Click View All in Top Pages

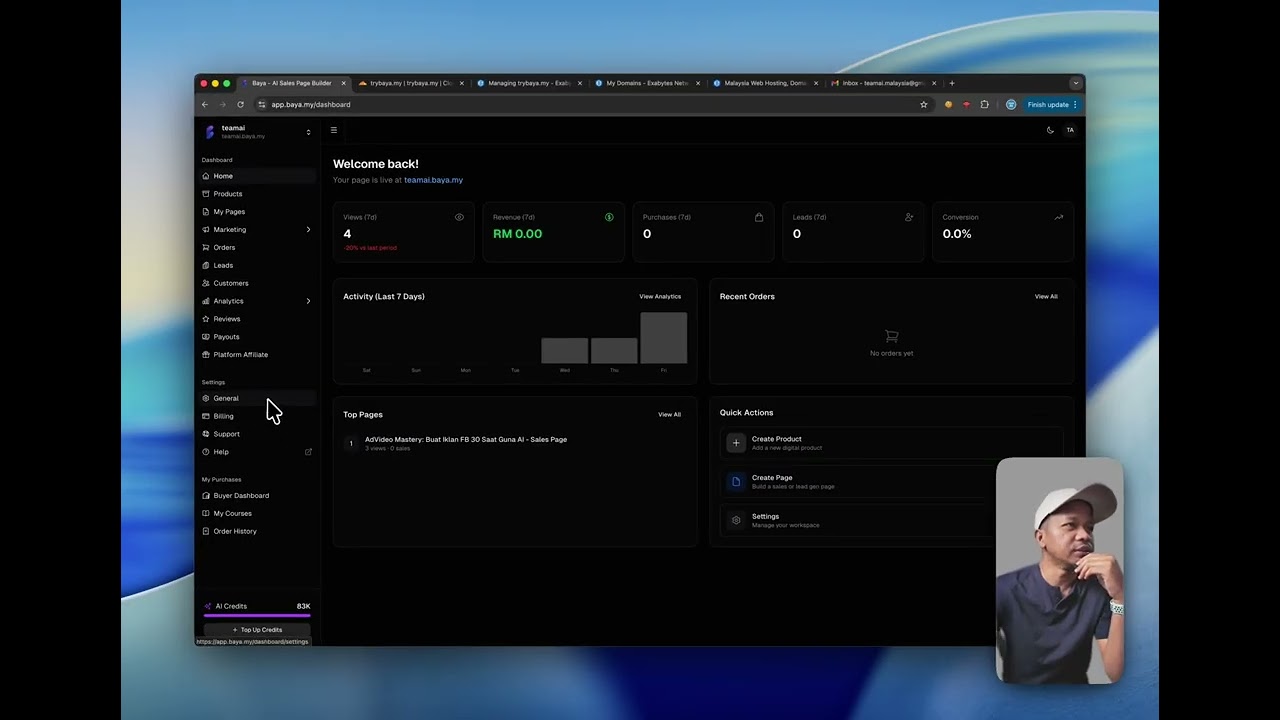(x=669, y=415)
